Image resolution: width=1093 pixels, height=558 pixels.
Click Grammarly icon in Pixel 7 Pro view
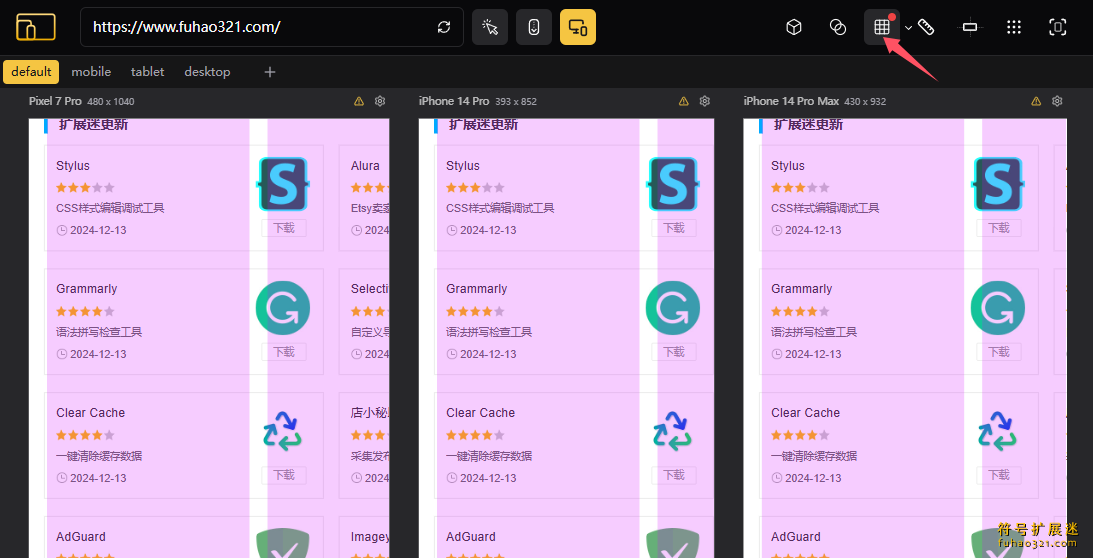point(283,308)
